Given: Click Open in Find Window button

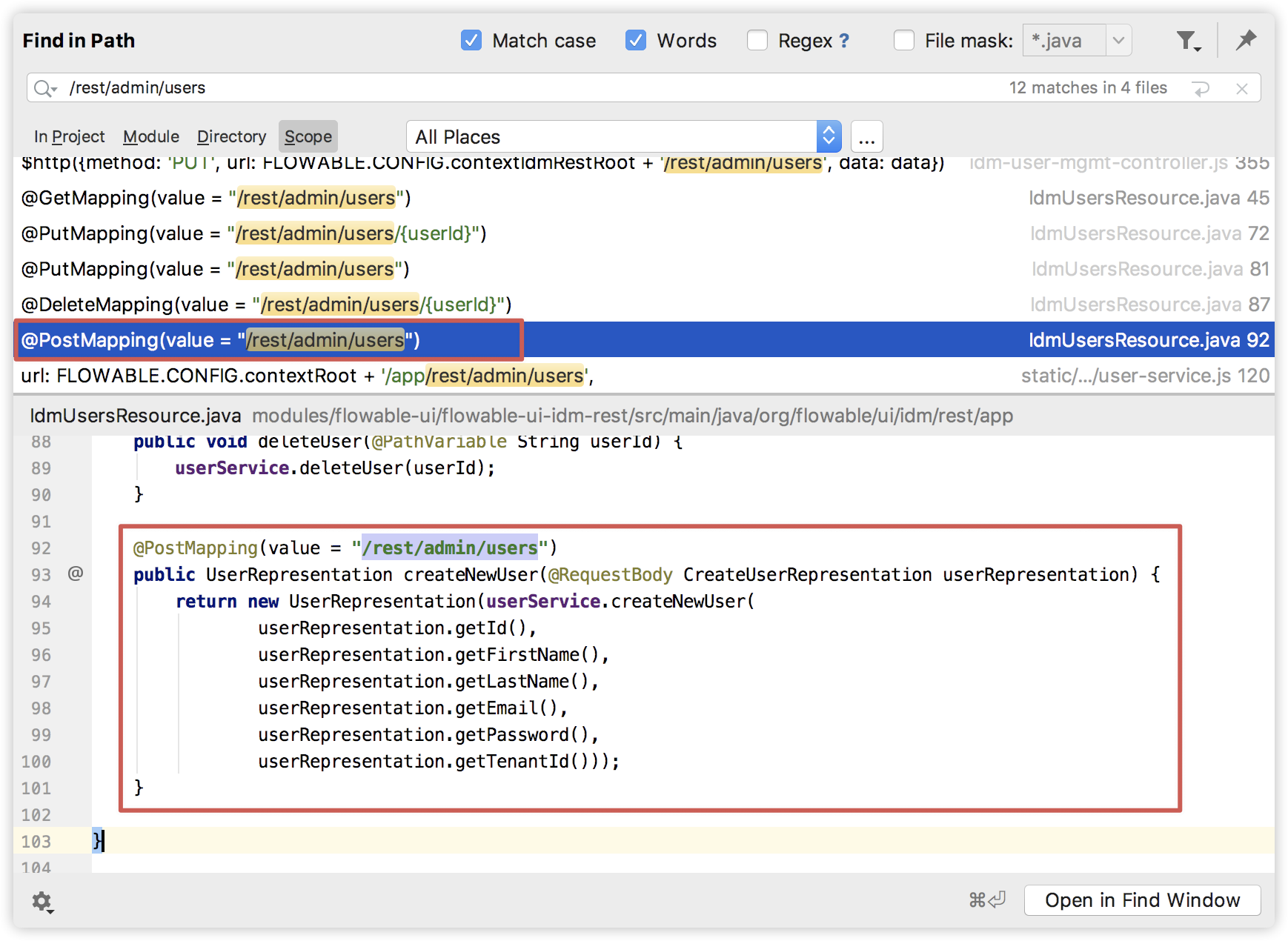Looking at the screenshot, I should pos(1142,900).
